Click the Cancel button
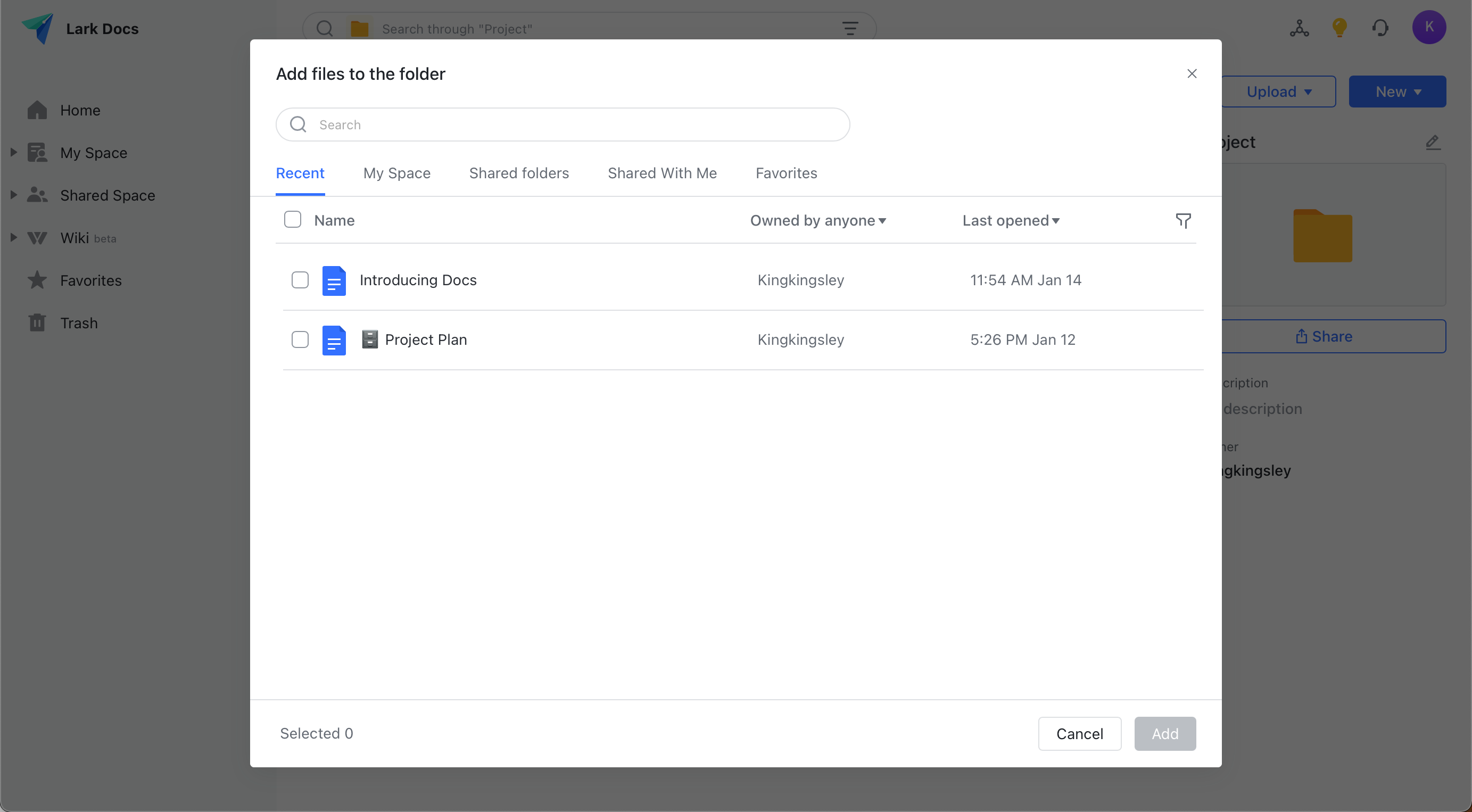The width and height of the screenshot is (1472, 812). [x=1079, y=733]
